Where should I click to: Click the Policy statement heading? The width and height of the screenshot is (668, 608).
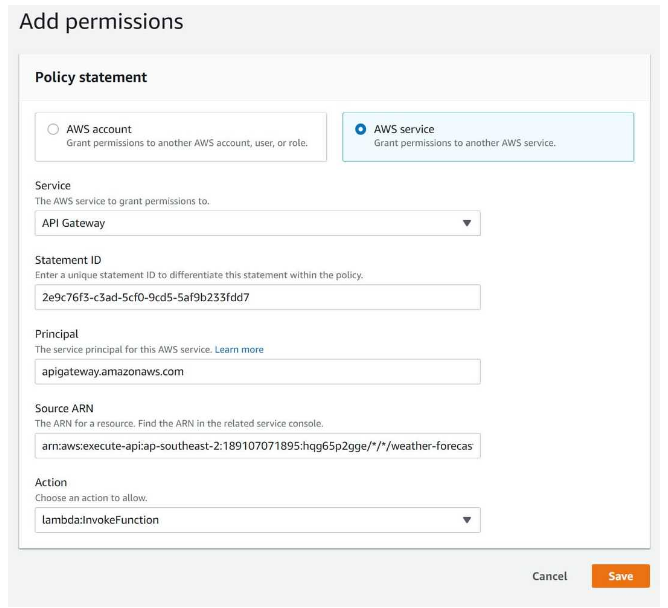(91, 77)
